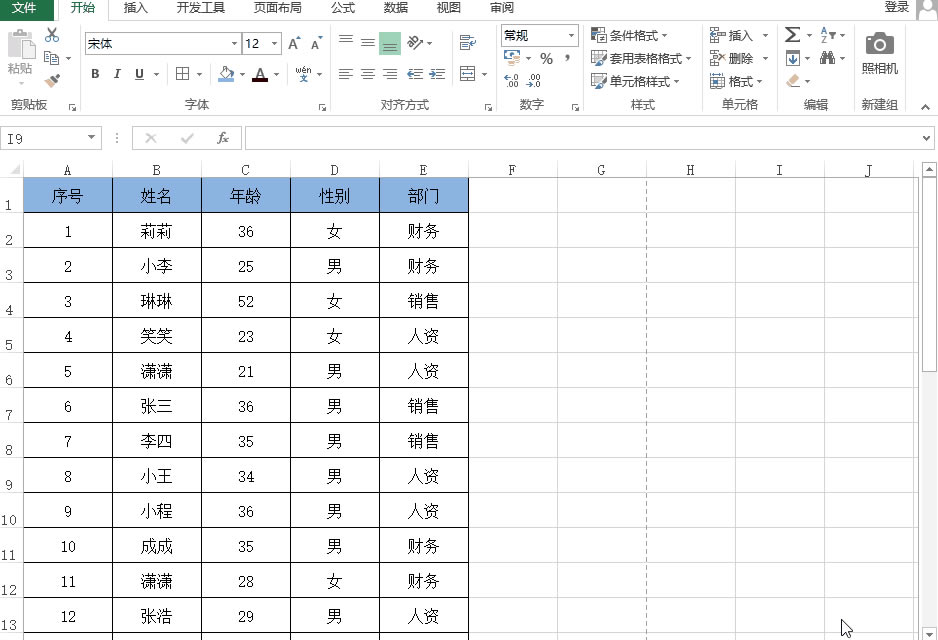Select the Format Painter icon
The image size is (938, 640).
tap(52, 80)
